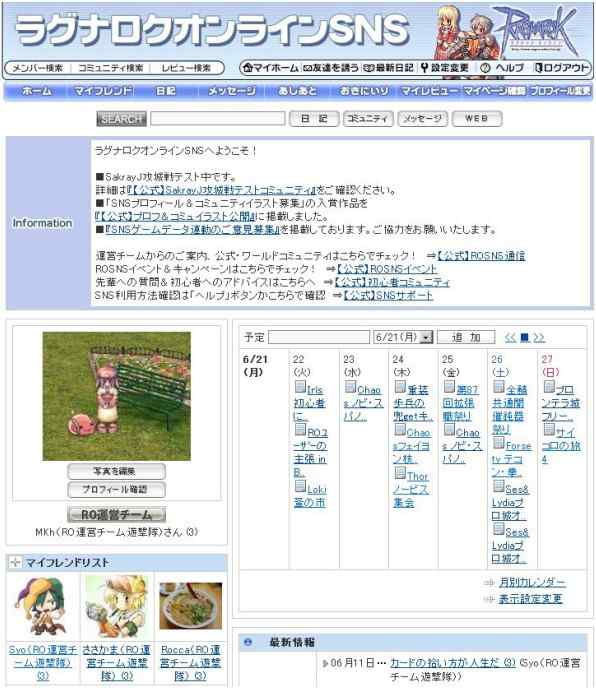This screenshot has height=688, width=596.
Task: Click the blue current-week square icon
Action: point(524,337)
